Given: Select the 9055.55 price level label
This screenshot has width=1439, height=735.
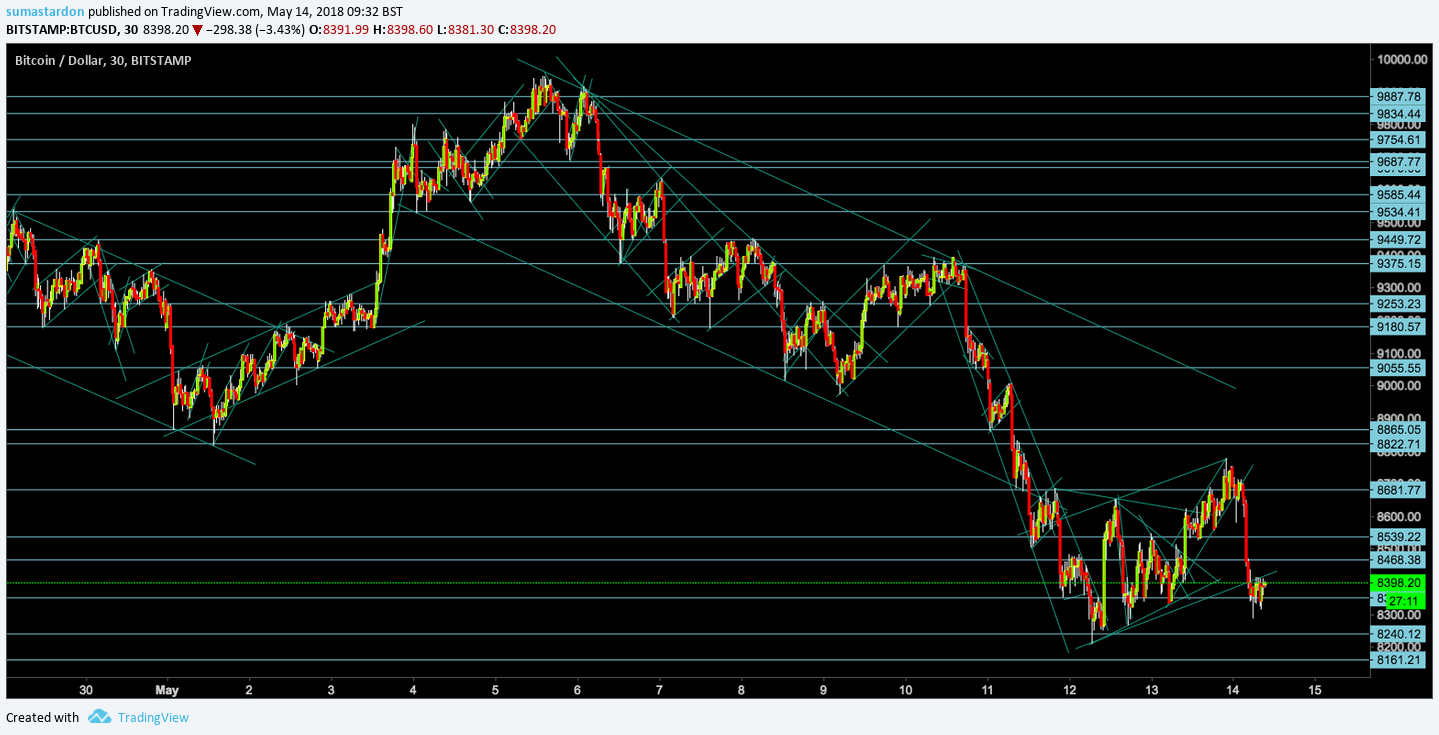Looking at the screenshot, I should click(x=1398, y=368).
